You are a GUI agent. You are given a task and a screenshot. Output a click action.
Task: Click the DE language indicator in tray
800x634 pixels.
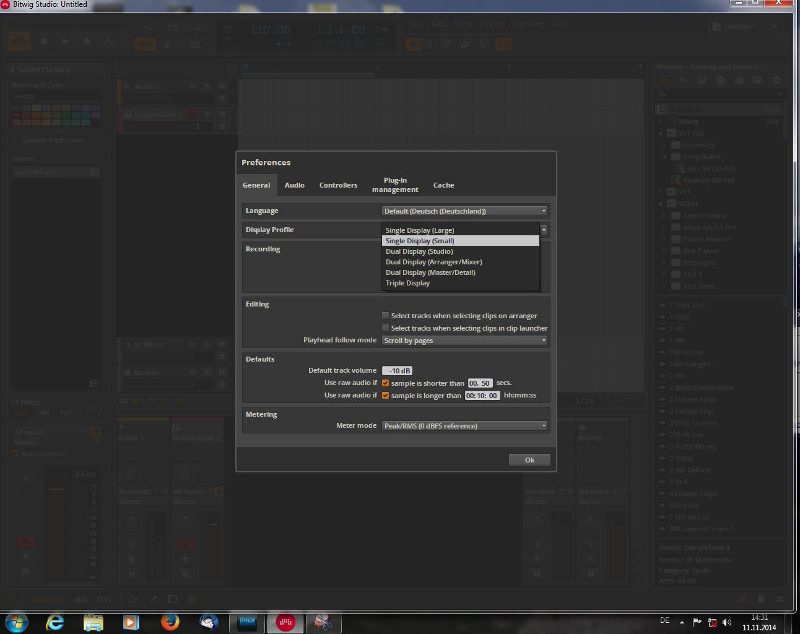tap(665, 621)
